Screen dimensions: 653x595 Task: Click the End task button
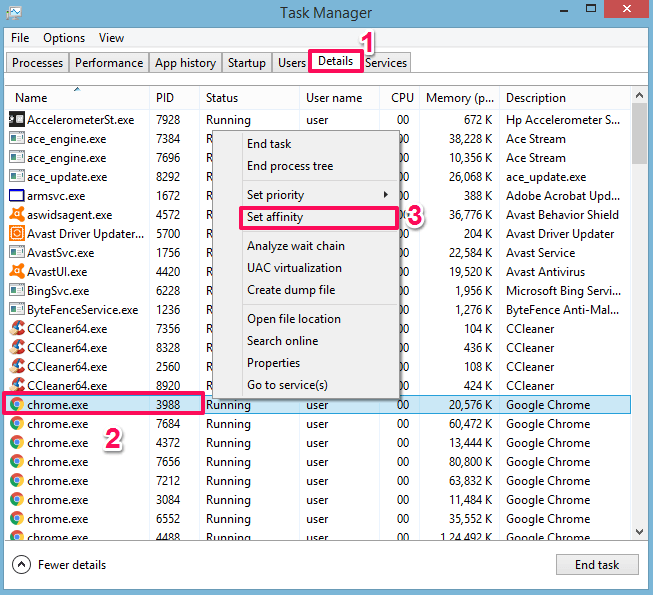tap(597, 565)
